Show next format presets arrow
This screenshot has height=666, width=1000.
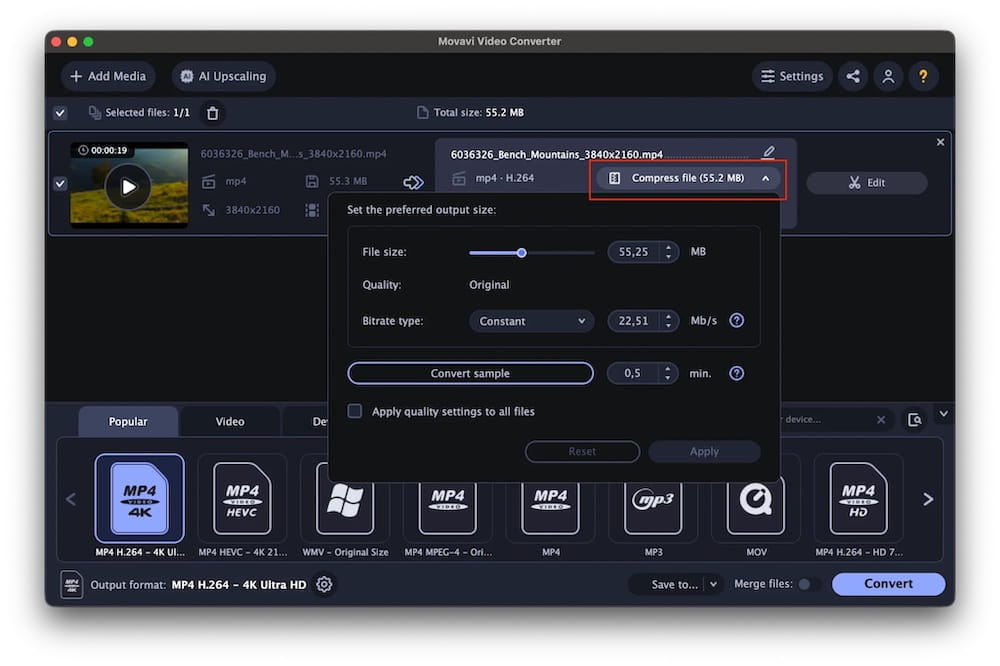click(x=928, y=500)
